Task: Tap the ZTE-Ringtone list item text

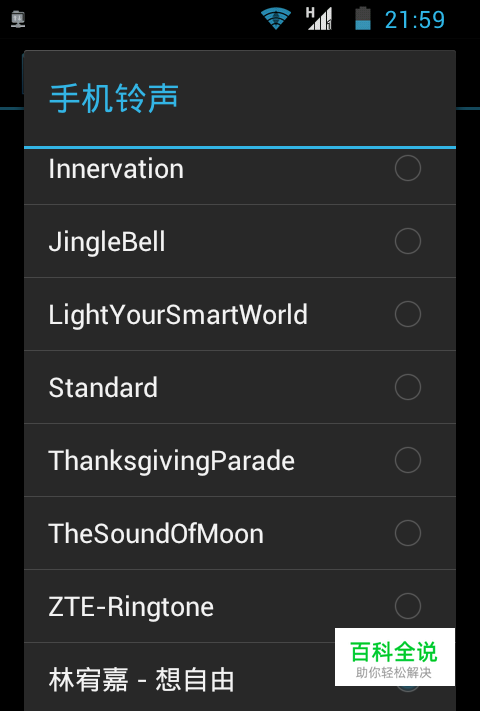Action: (131, 607)
